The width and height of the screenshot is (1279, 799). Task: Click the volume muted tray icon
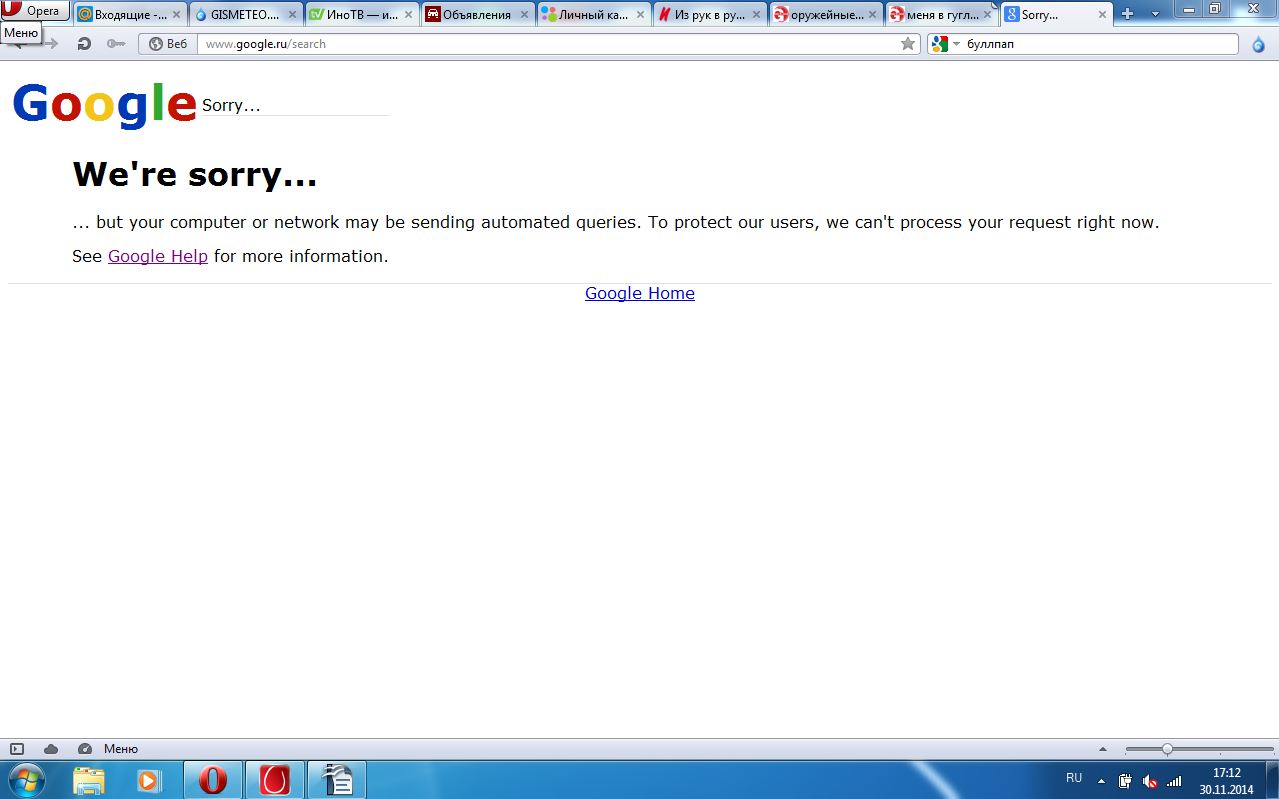1150,781
